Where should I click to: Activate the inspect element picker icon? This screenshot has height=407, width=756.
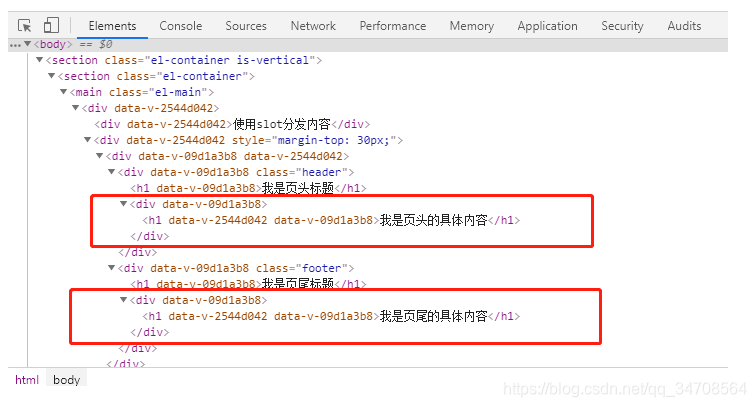pyautogui.click(x=24, y=25)
